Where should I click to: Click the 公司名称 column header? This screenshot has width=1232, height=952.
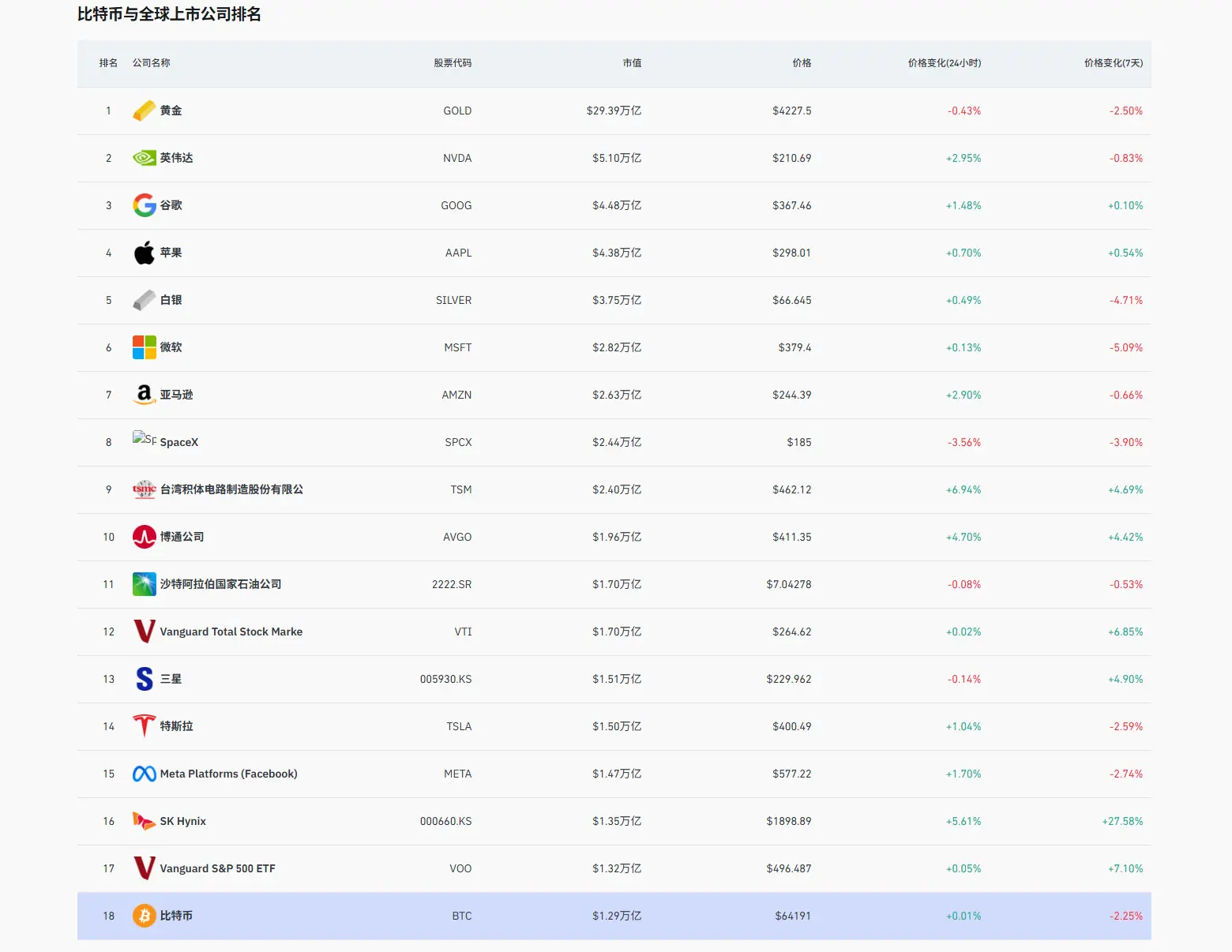[152, 63]
